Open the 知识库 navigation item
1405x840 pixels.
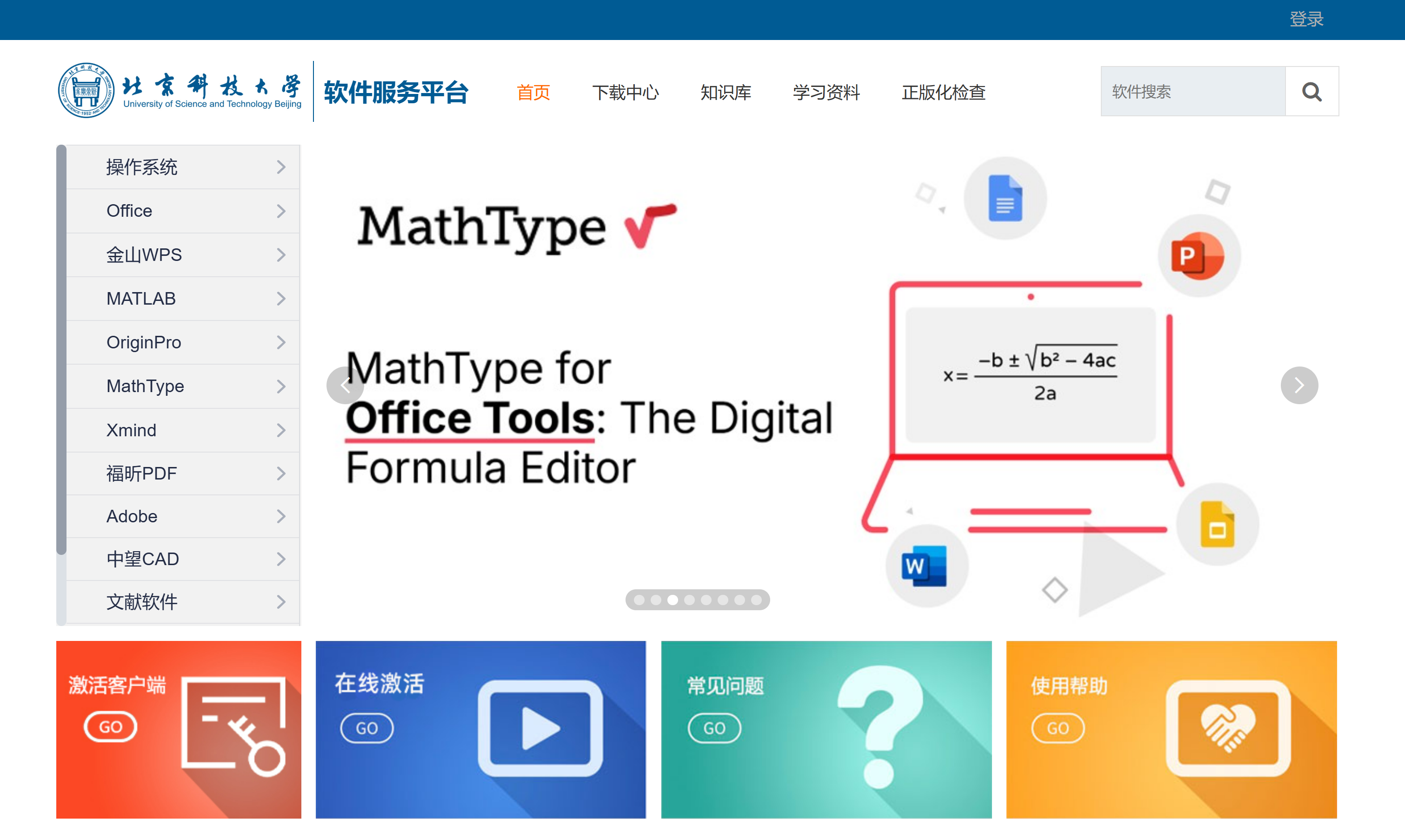(x=726, y=92)
